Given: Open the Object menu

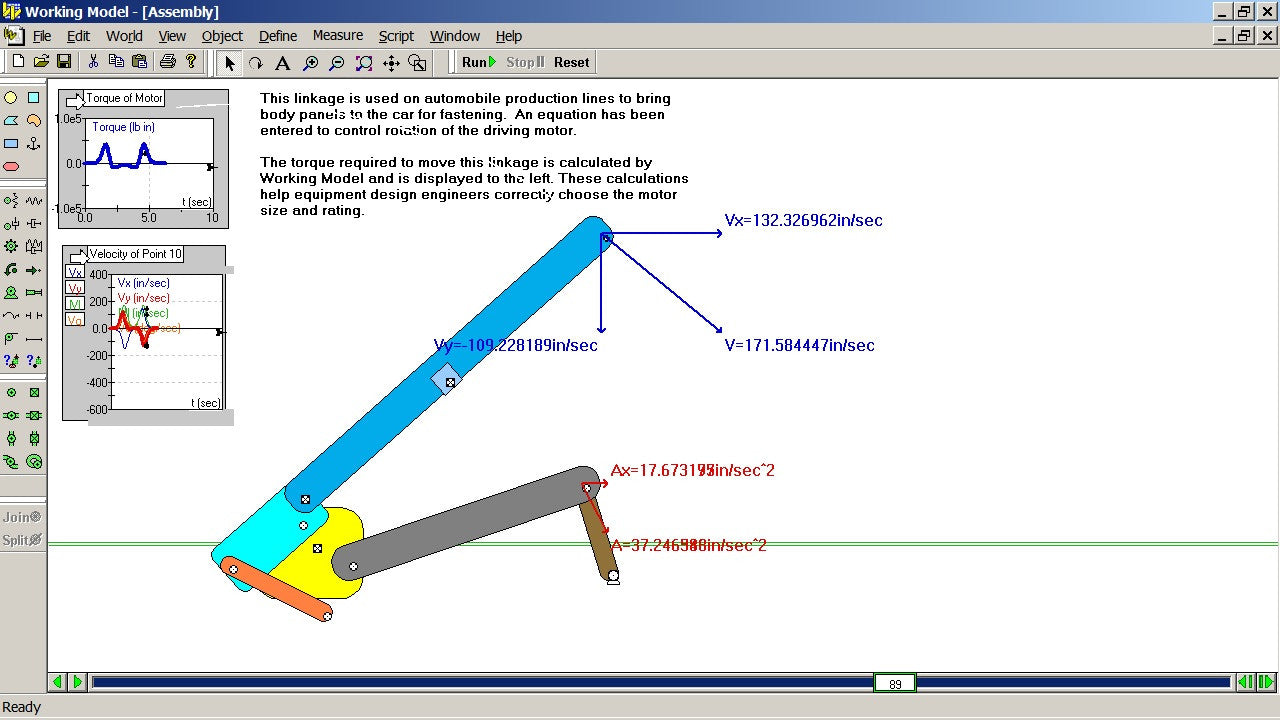Looking at the screenshot, I should point(222,36).
